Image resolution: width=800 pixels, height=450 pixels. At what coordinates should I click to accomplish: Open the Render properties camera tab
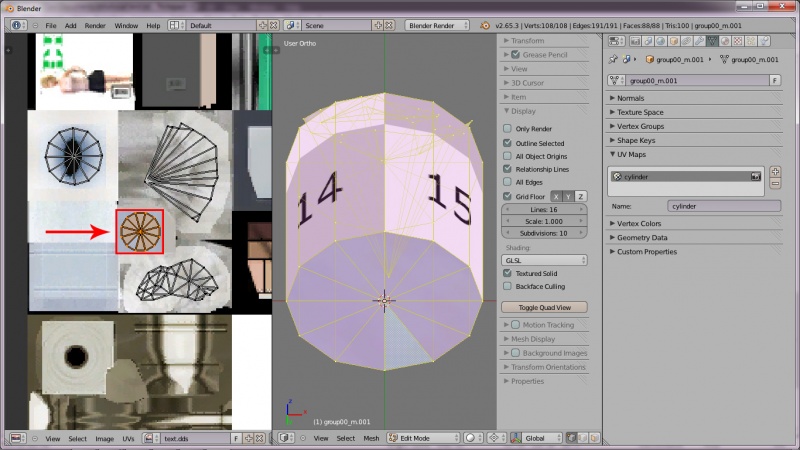[634, 41]
